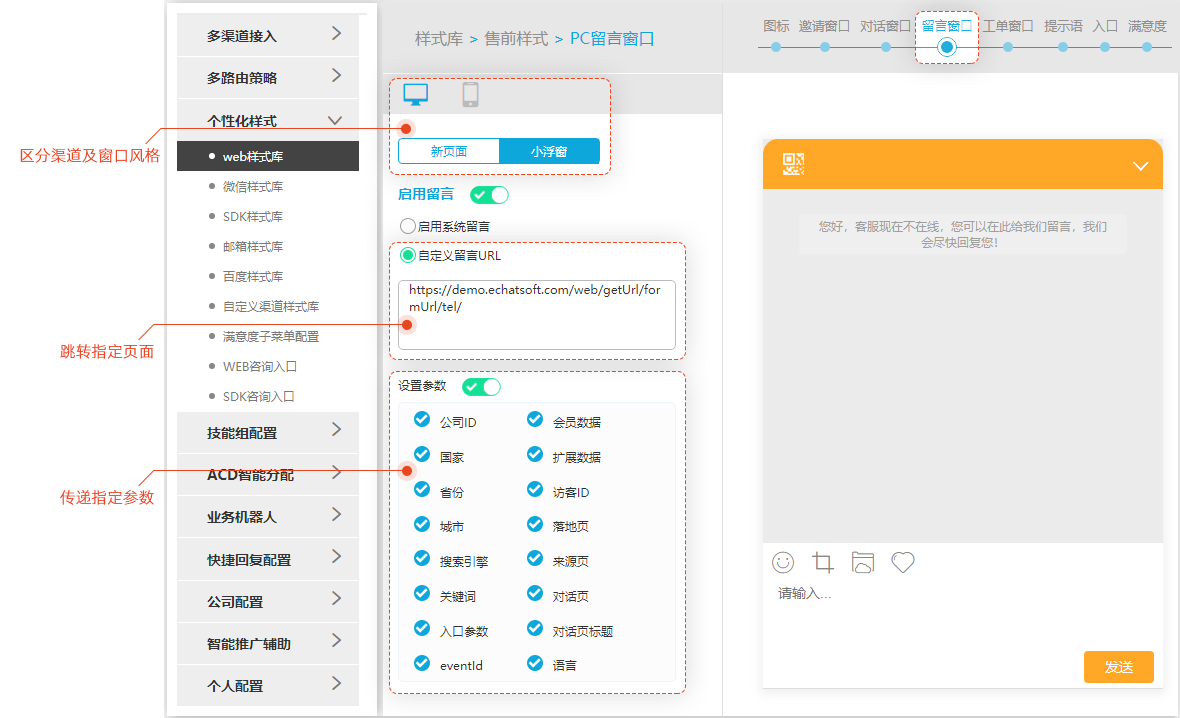Select the desktop PC monitor icon
Image resolution: width=1180 pixels, height=718 pixels.
(x=415, y=94)
